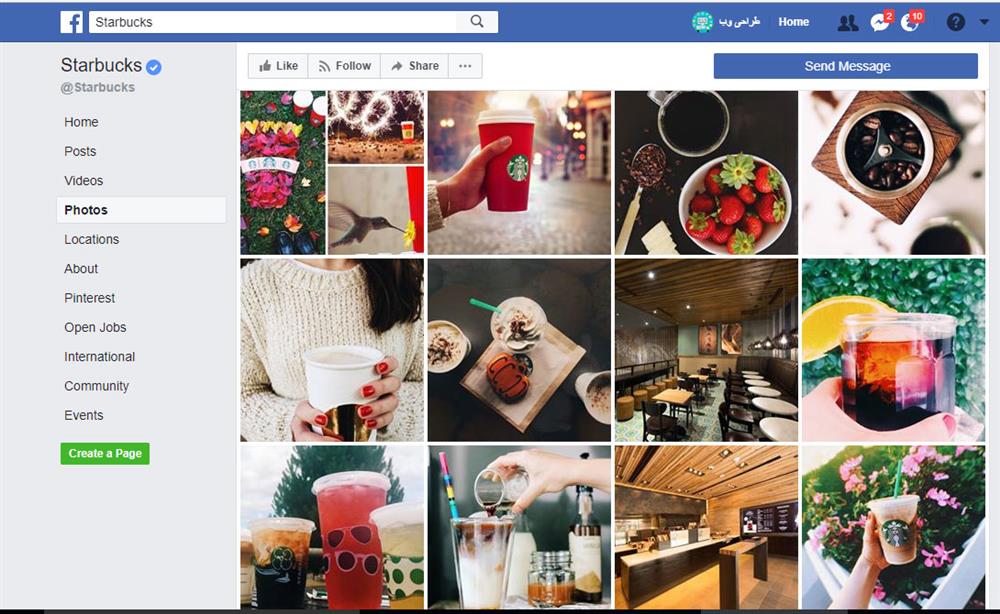
Task: Like the Starbucks page
Action: [278, 66]
